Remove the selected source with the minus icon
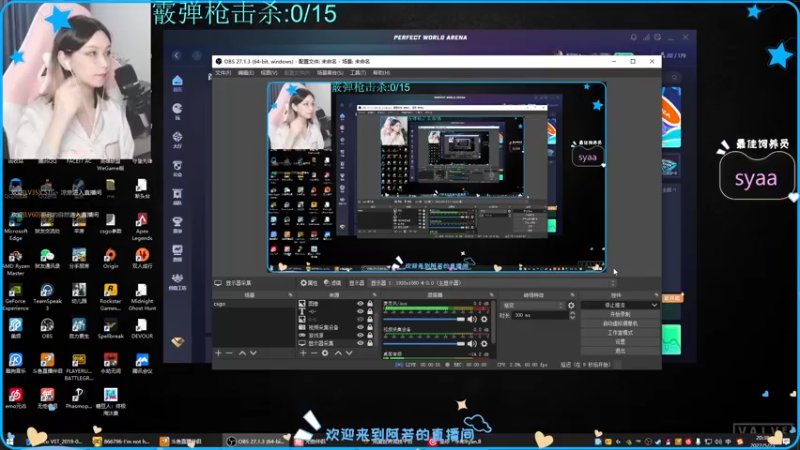 point(314,353)
